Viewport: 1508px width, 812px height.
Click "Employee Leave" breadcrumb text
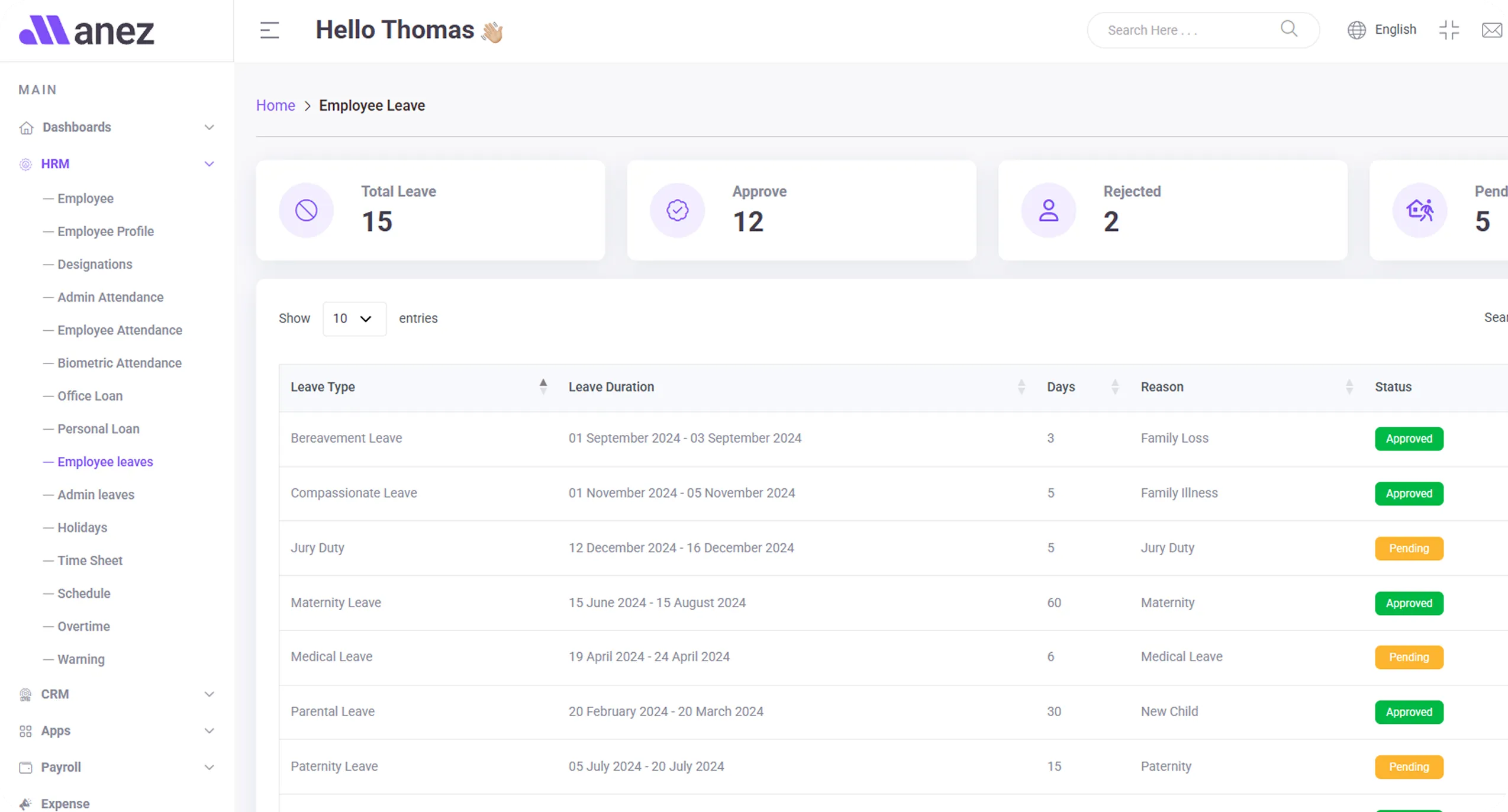click(372, 105)
